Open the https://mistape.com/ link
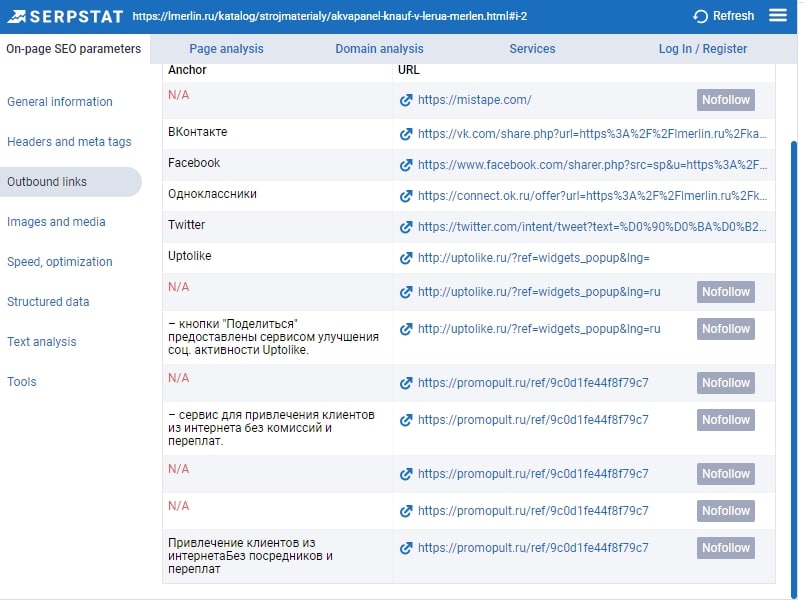Screen dimensions: 804x600 click(474, 100)
